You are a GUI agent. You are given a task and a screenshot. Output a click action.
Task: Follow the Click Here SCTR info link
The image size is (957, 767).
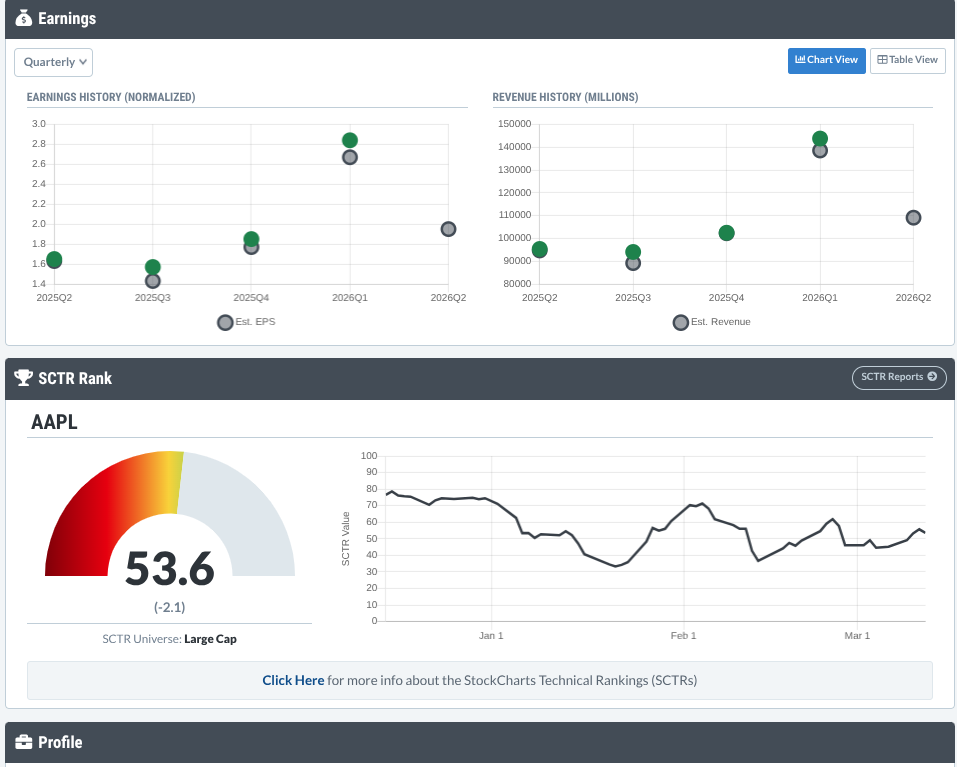(x=293, y=680)
